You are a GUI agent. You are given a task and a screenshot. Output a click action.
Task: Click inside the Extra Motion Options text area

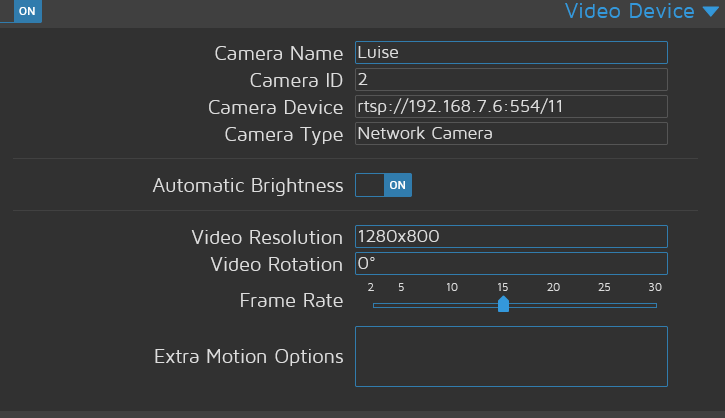pos(510,356)
